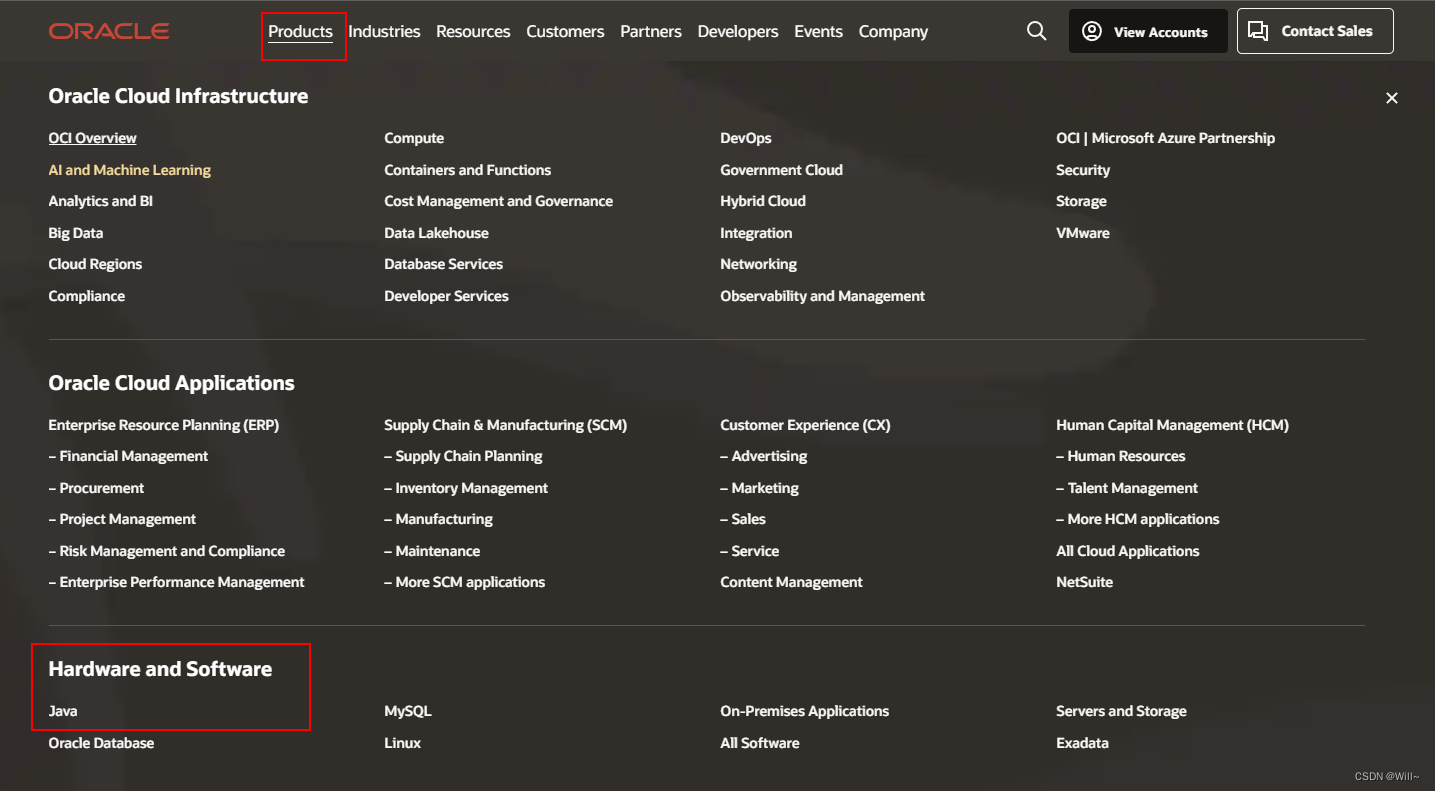Viewport: 1435px width, 791px height.
Task: Go to the MySQL link
Action: tap(408, 711)
